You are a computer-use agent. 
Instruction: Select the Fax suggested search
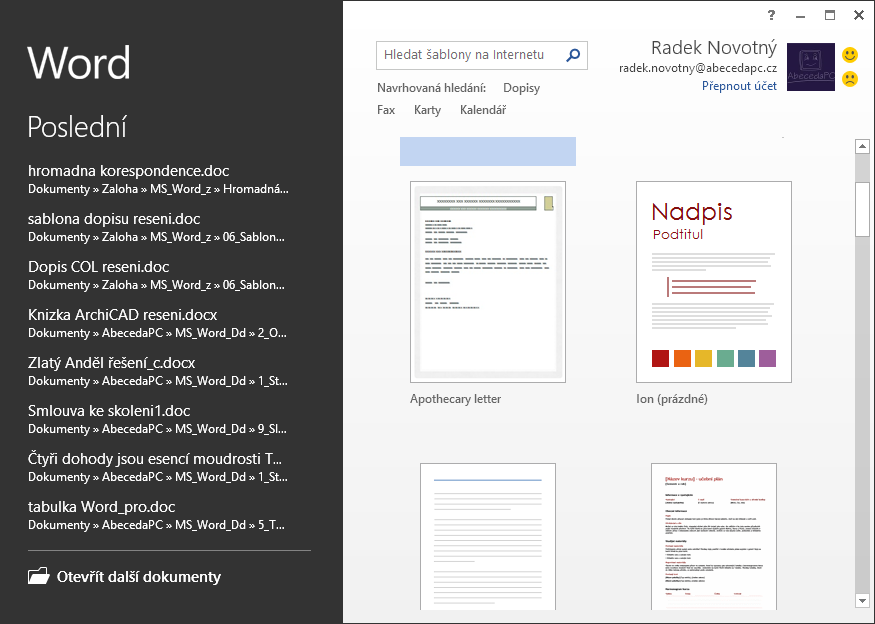(386, 110)
